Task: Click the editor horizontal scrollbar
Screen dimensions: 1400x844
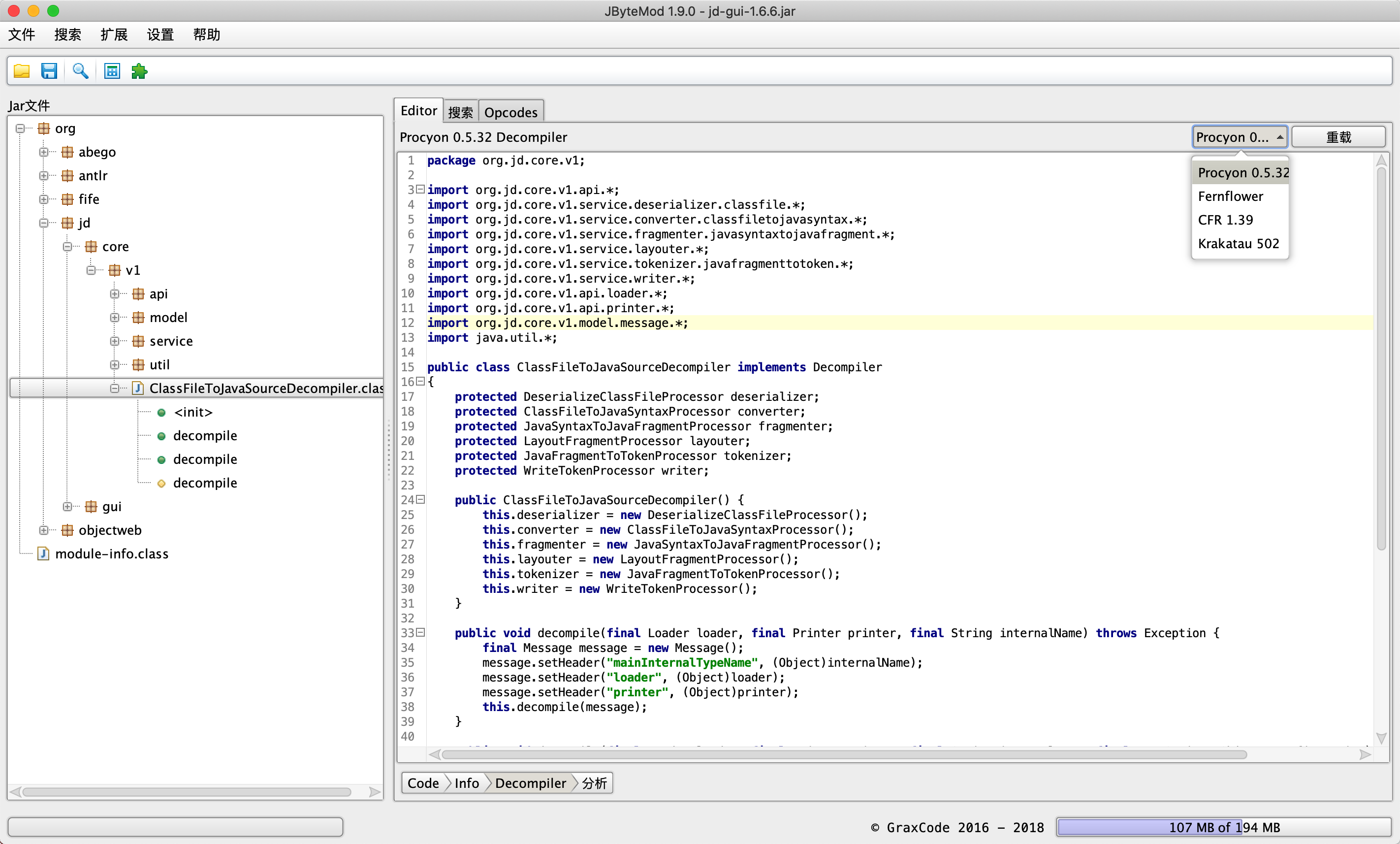Action: pos(844,755)
